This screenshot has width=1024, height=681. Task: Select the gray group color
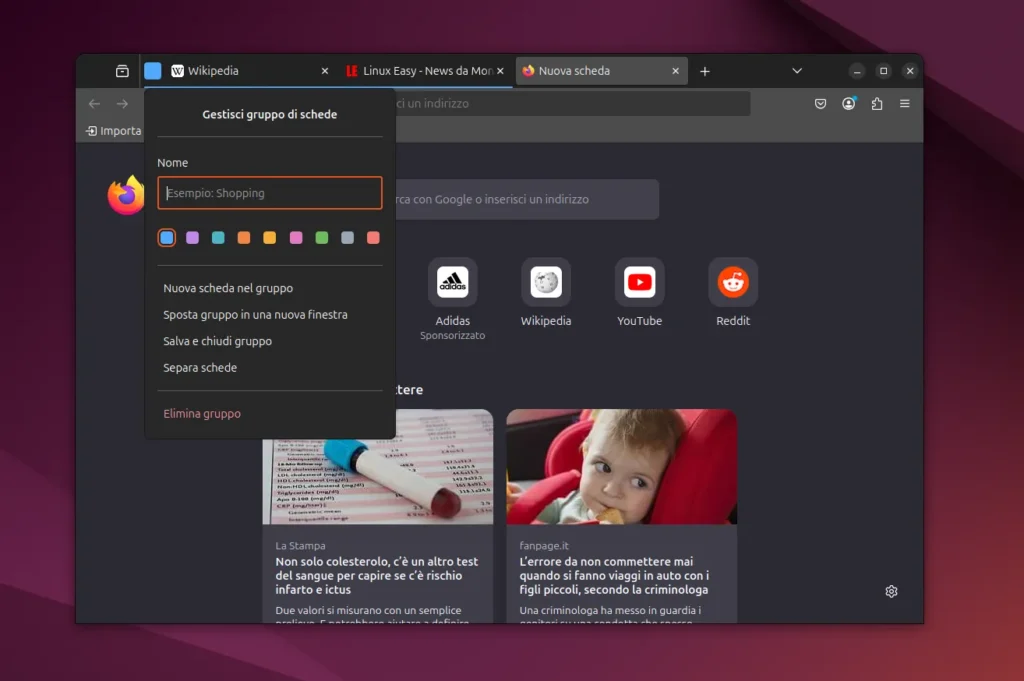pos(347,238)
